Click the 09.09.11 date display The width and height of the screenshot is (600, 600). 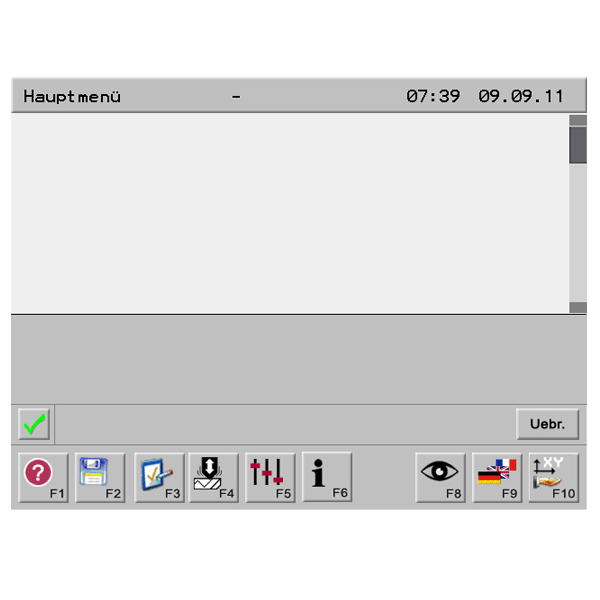(x=521, y=96)
